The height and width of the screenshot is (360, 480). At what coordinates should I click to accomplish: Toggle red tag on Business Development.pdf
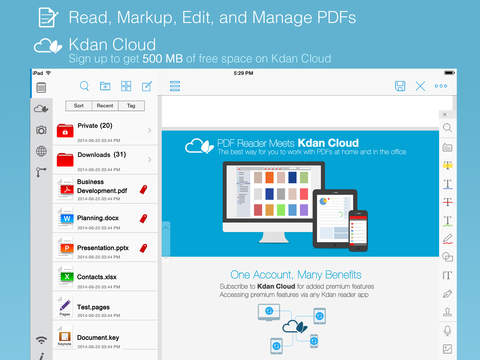pyautogui.click(x=143, y=189)
